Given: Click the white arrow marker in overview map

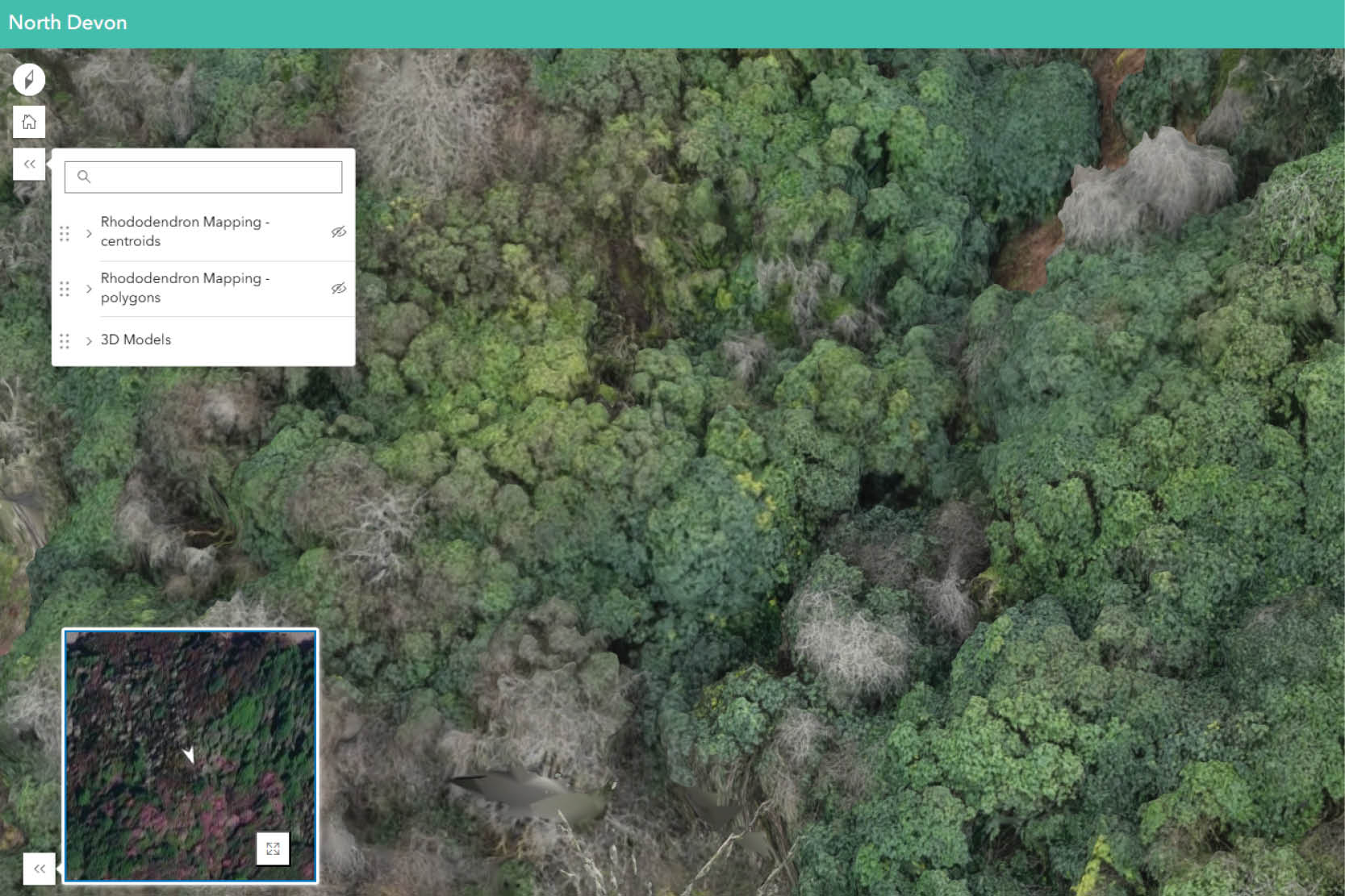Looking at the screenshot, I should [189, 755].
